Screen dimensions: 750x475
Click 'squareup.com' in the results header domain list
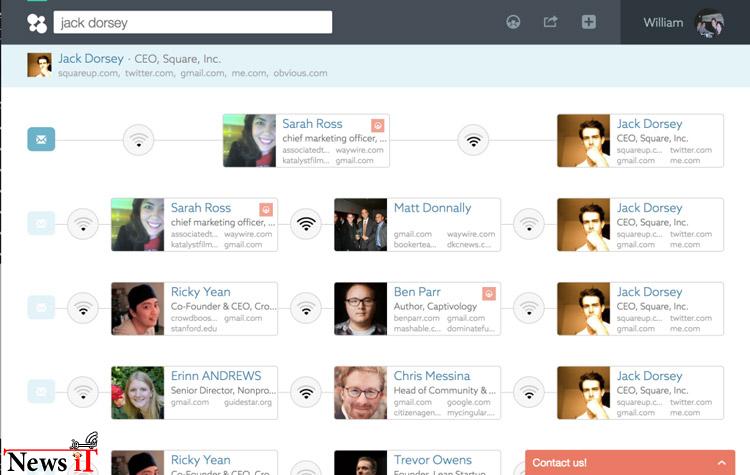[x=88, y=73]
